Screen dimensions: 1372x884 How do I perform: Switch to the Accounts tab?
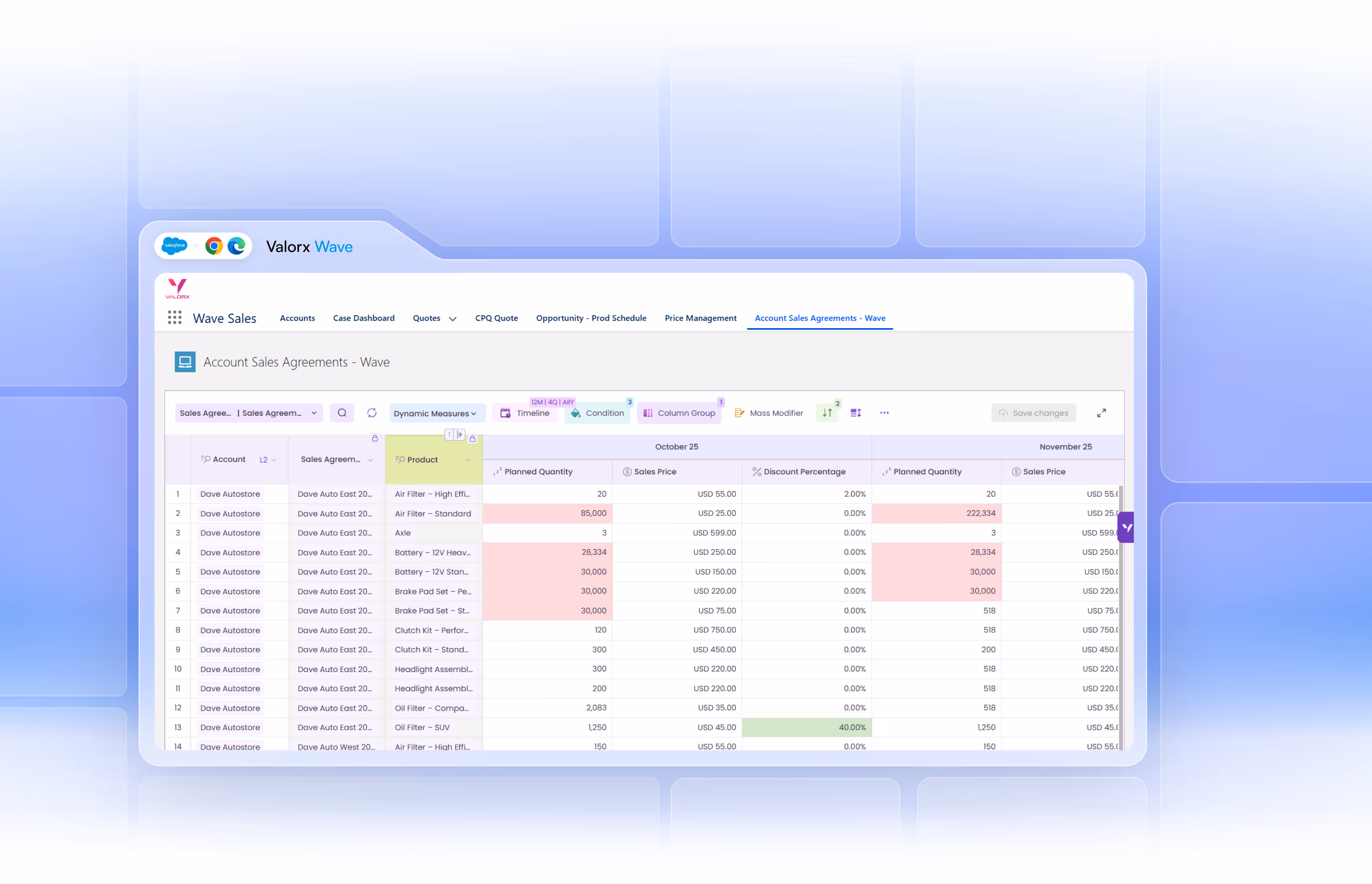click(x=297, y=318)
